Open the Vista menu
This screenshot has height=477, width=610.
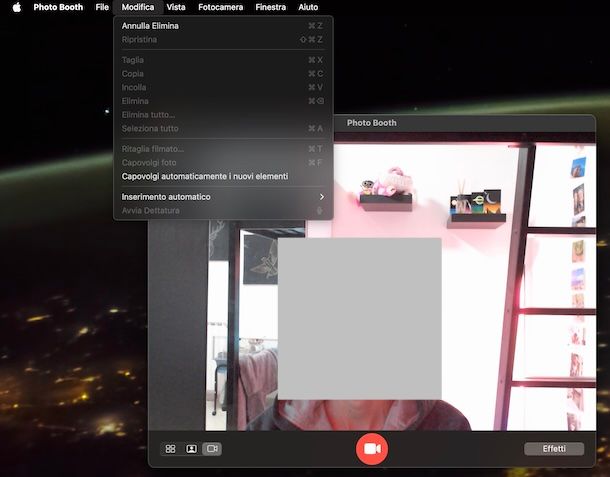click(x=176, y=7)
